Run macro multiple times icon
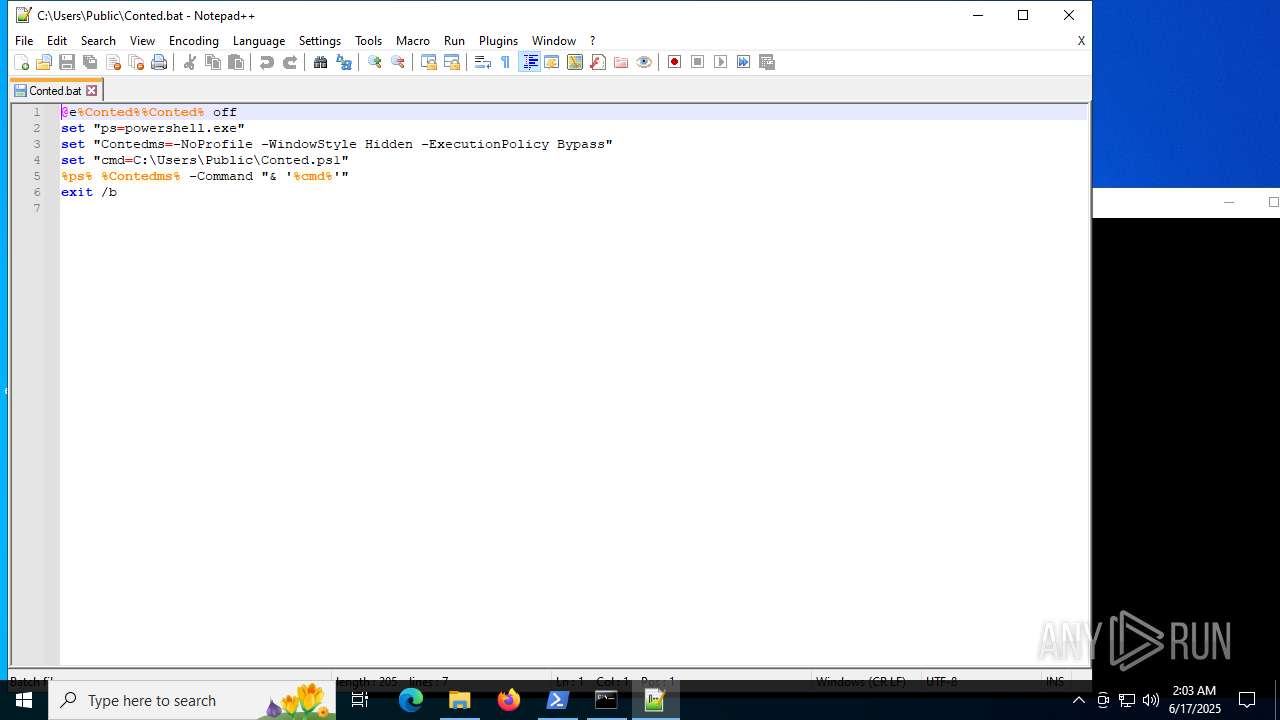This screenshot has height=720, width=1280. tap(743, 62)
